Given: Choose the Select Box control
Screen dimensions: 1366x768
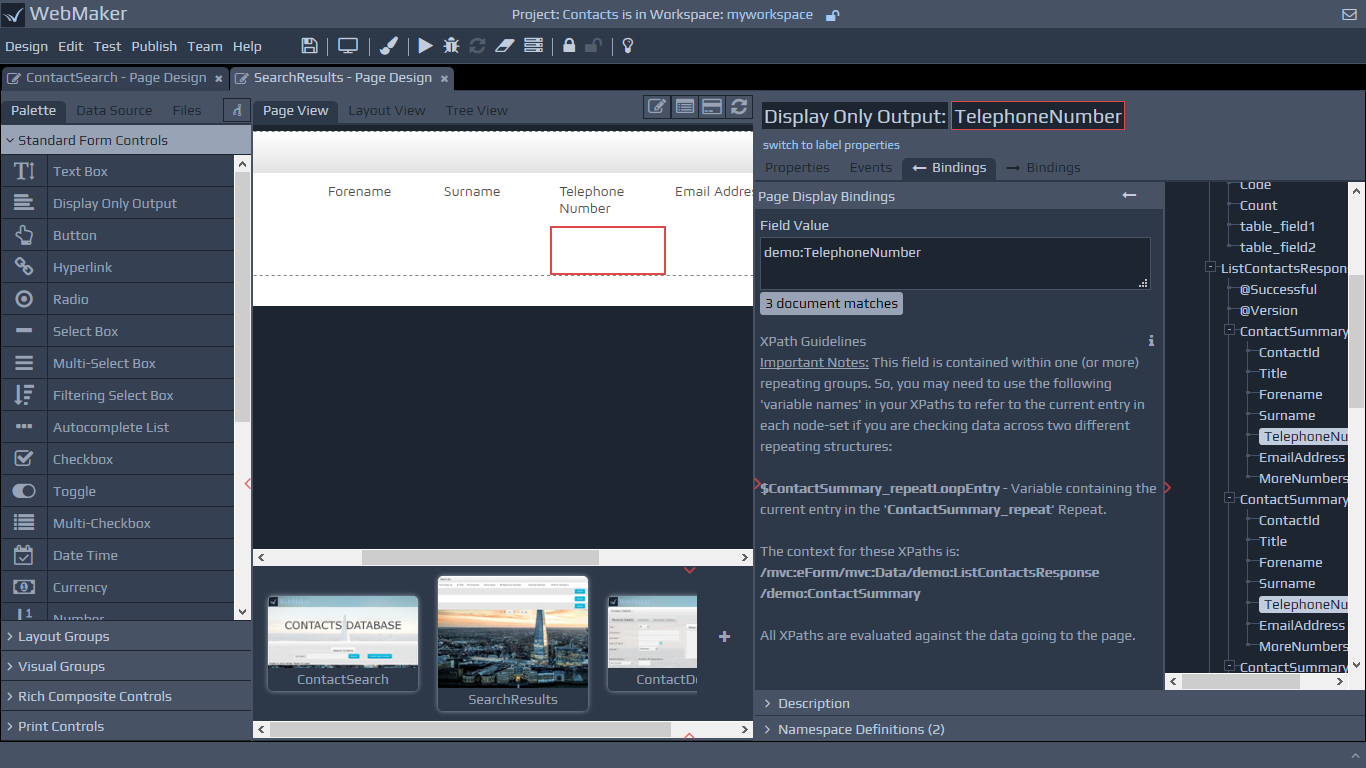Looking at the screenshot, I should tap(117, 331).
